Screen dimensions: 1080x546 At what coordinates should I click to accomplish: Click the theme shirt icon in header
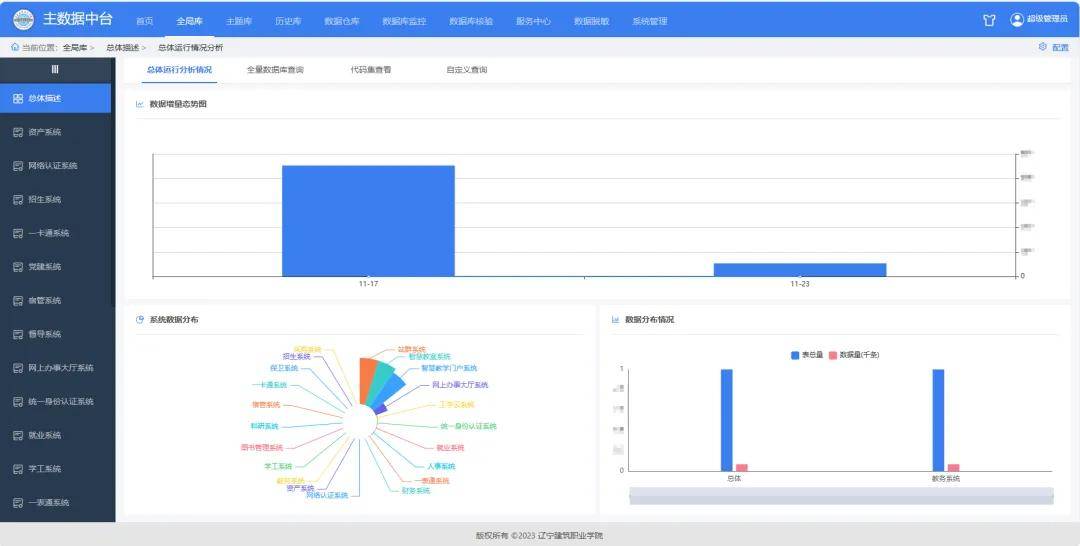pyautogui.click(x=989, y=20)
